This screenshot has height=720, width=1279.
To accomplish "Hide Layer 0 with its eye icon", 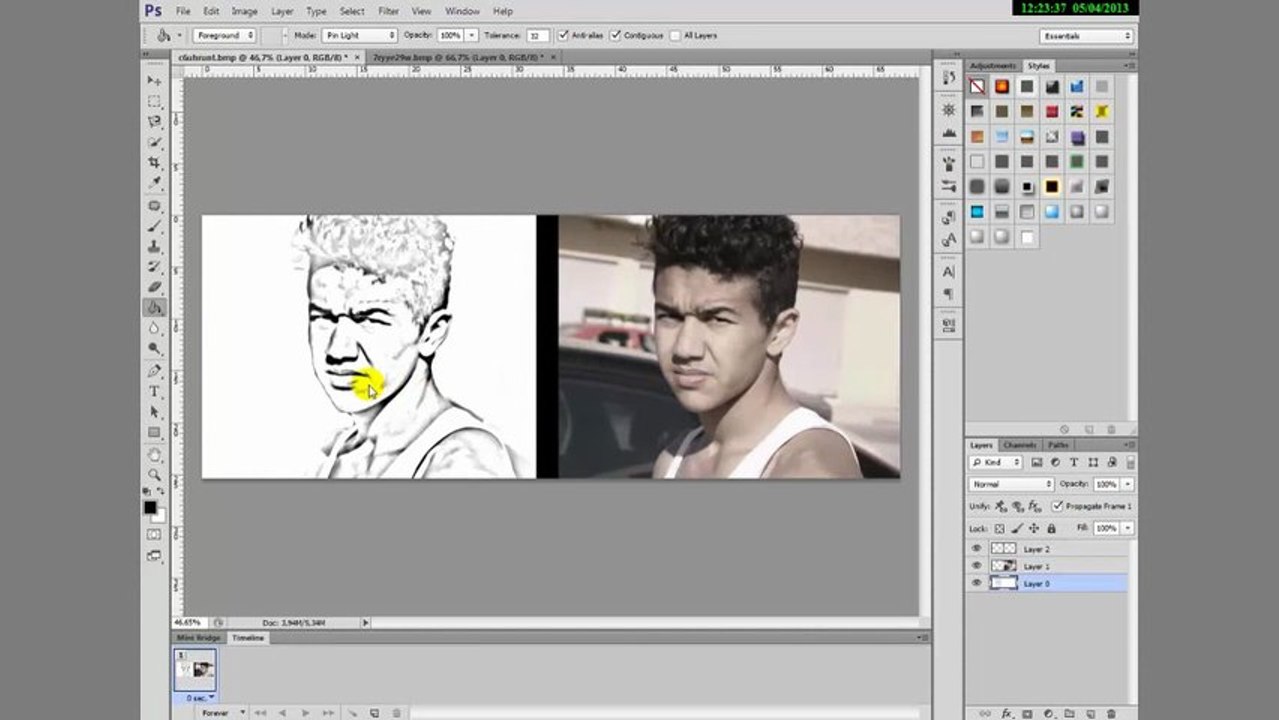I will pos(976,583).
